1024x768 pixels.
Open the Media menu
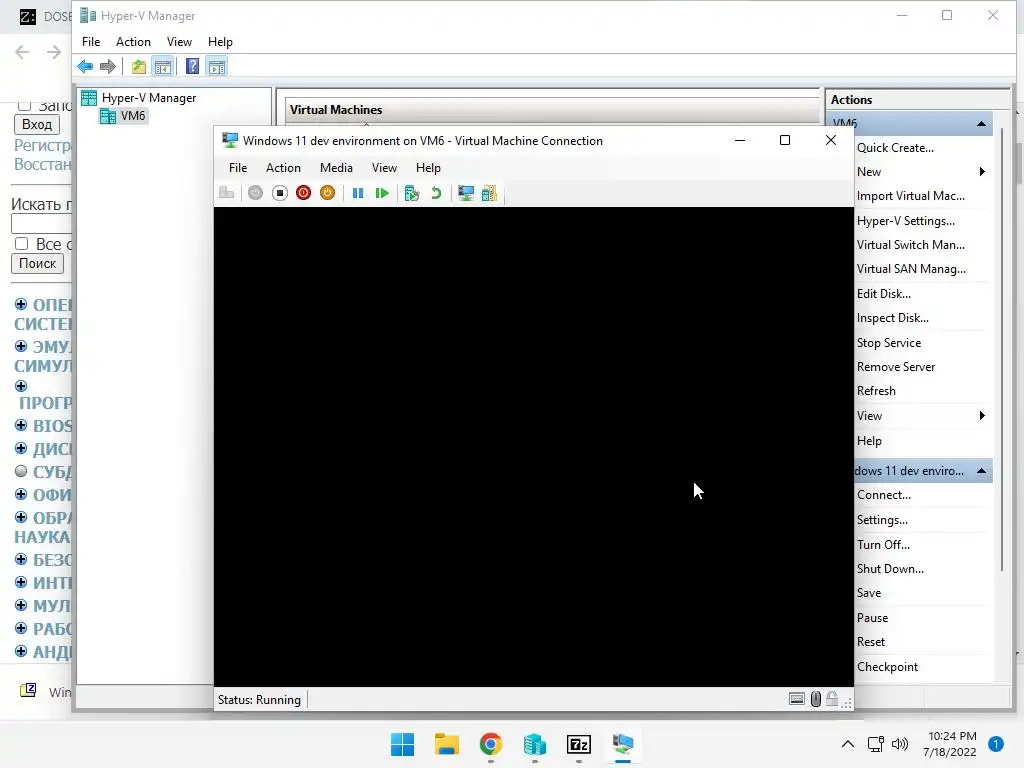336,168
